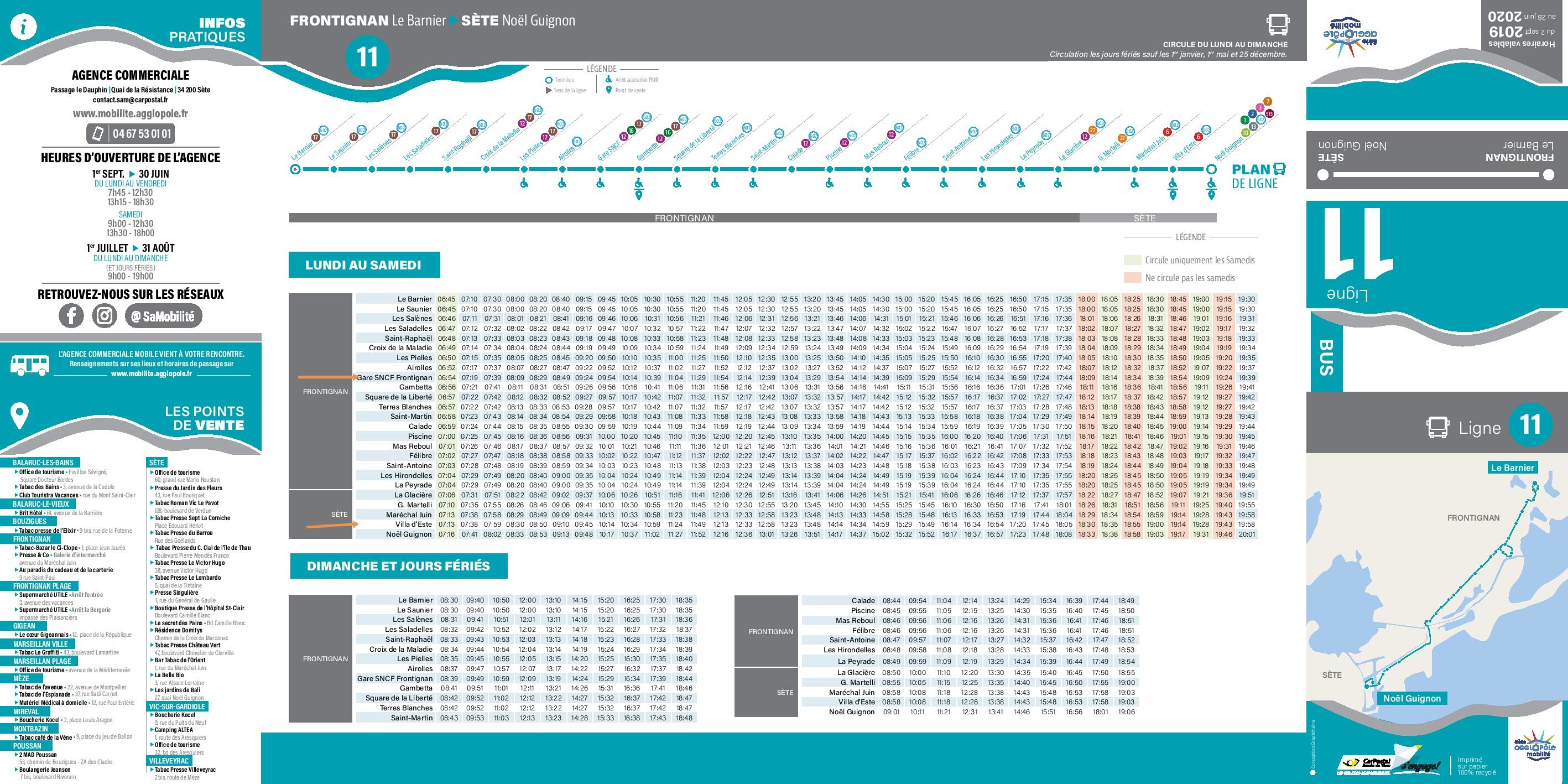Open the Instagram icon
Image resolution: width=1568 pixels, height=784 pixels.
(x=105, y=315)
